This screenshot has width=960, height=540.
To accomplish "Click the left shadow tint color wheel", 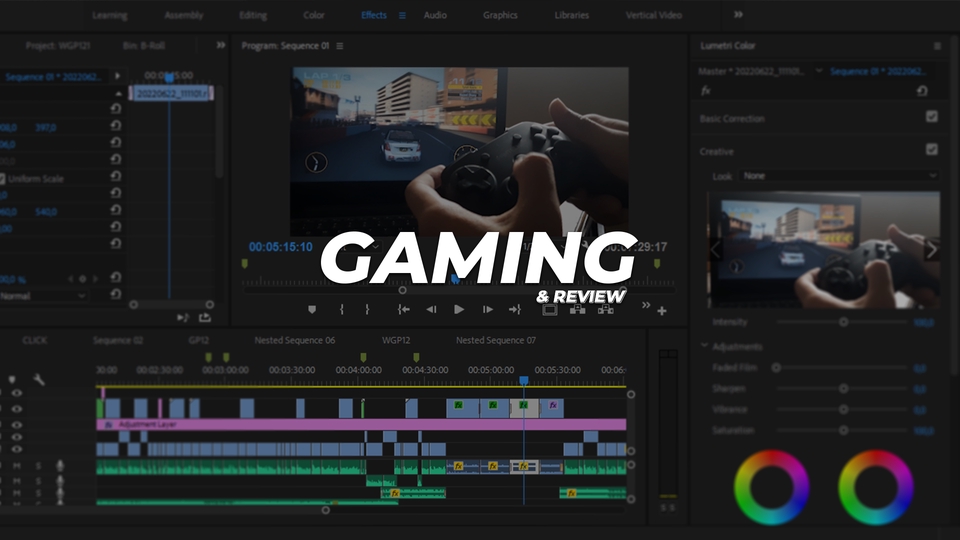I will click(x=771, y=487).
